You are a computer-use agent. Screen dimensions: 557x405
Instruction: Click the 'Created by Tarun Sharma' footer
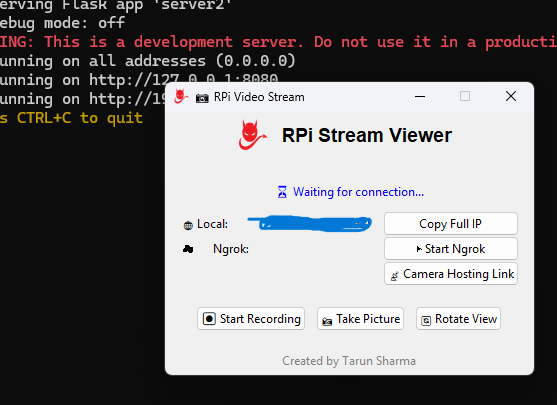349,361
